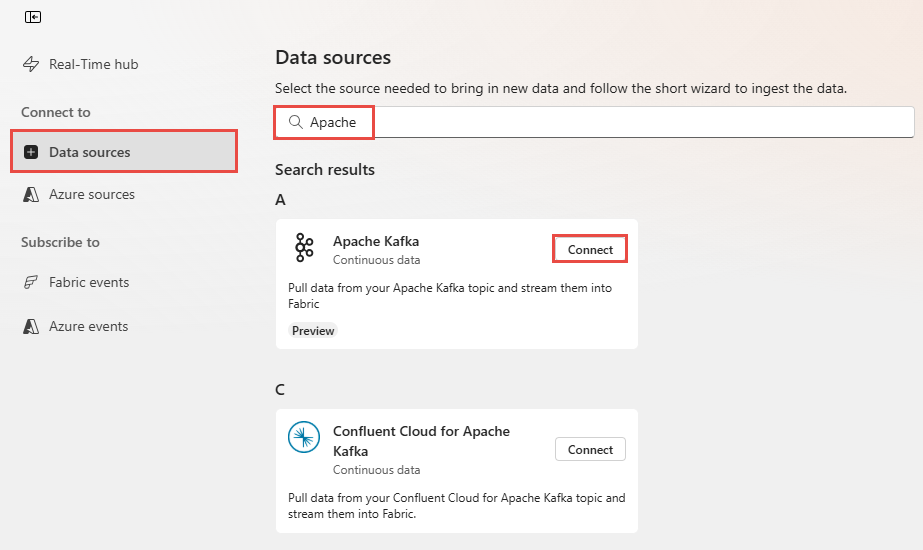Image resolution: width=923 pixels, height=550 pixels.
Task: Connect Confluent Cloud for Apache Kafka
Action: pos(590,450)
